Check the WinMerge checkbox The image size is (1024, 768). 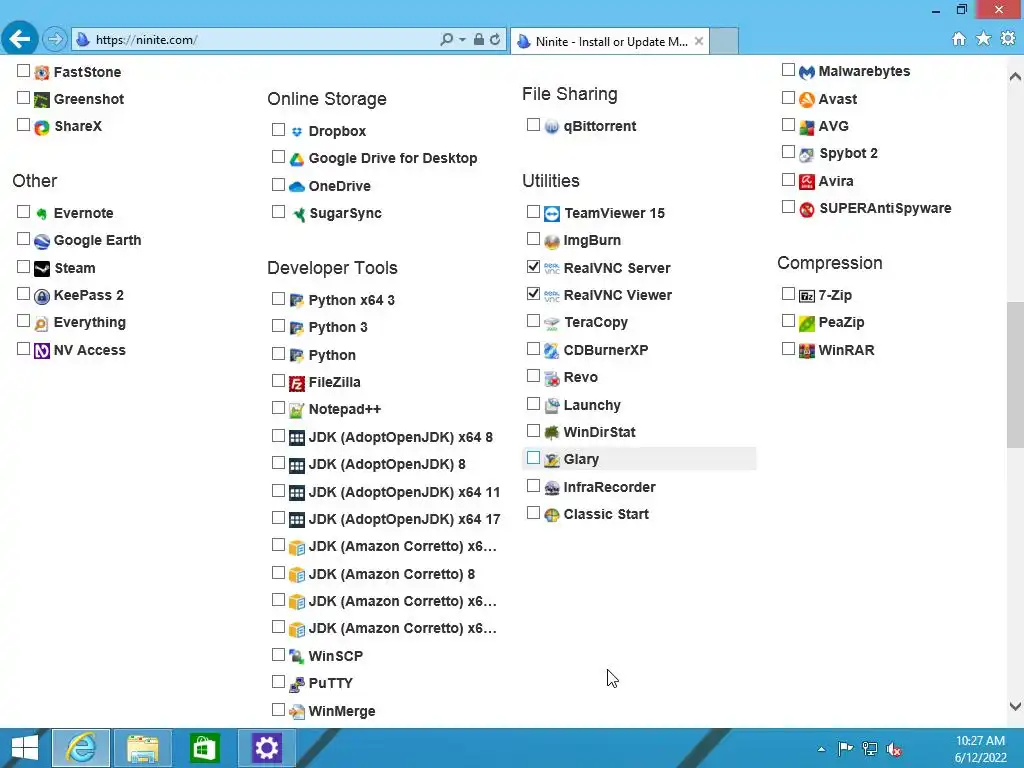[278, 709]
